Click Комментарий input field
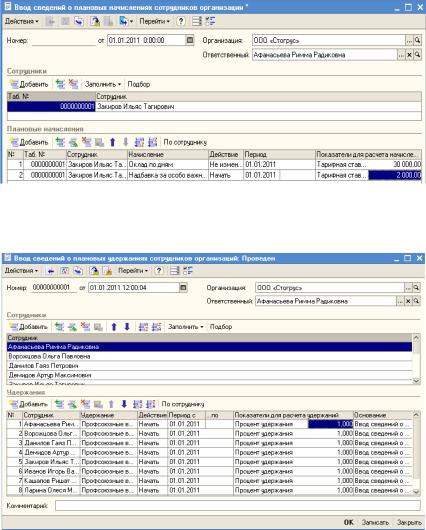This screenshot has height=530, width=426. (x=238, y=506)
